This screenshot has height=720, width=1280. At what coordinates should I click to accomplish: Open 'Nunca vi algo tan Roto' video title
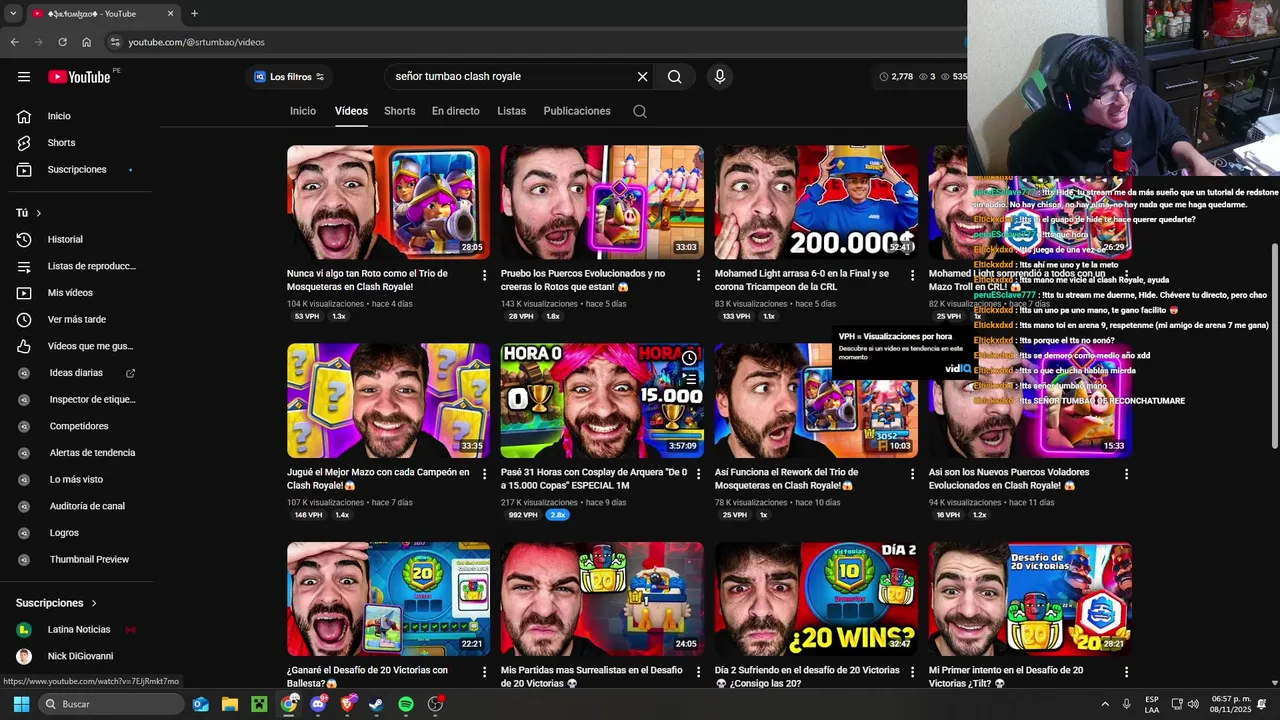tap(367, 280)
